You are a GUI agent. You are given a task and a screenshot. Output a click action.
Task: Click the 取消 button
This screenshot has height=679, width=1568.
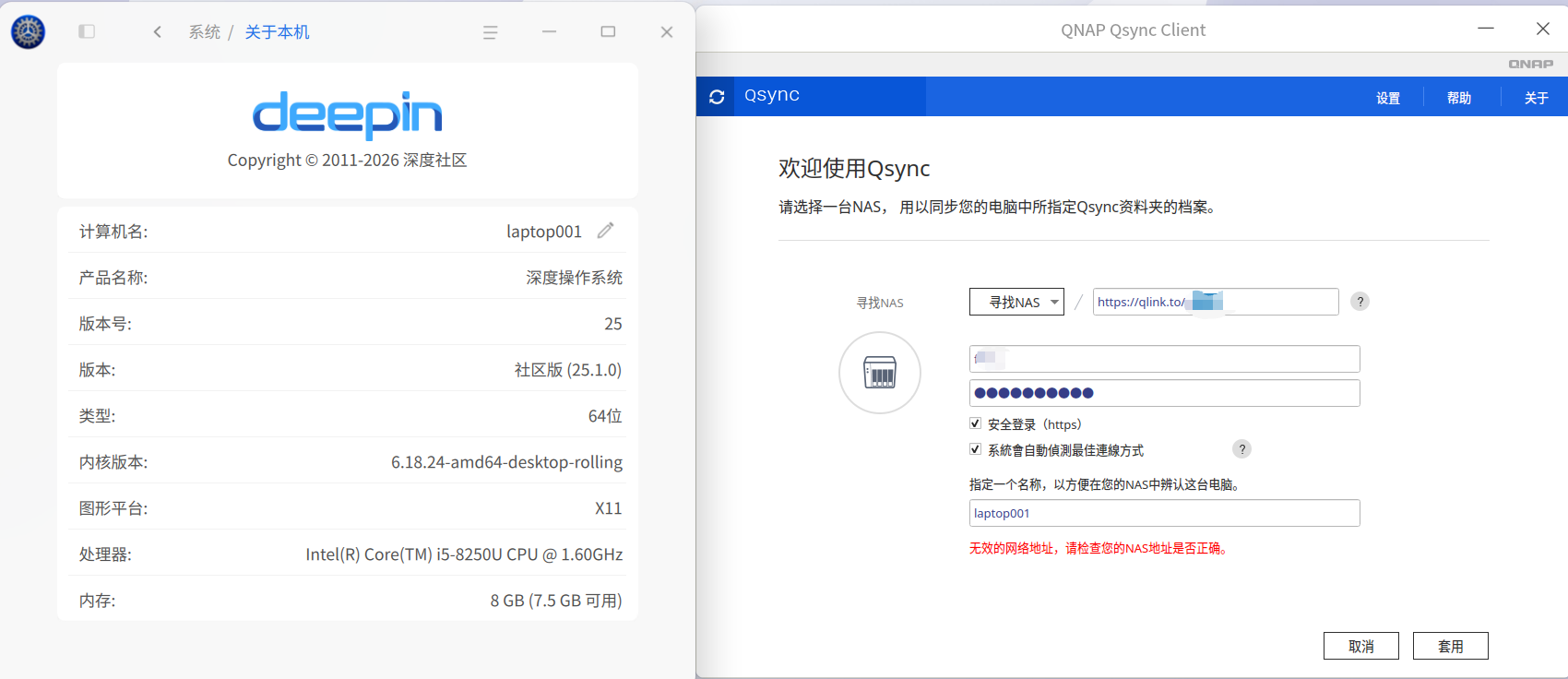[1361, 646]
